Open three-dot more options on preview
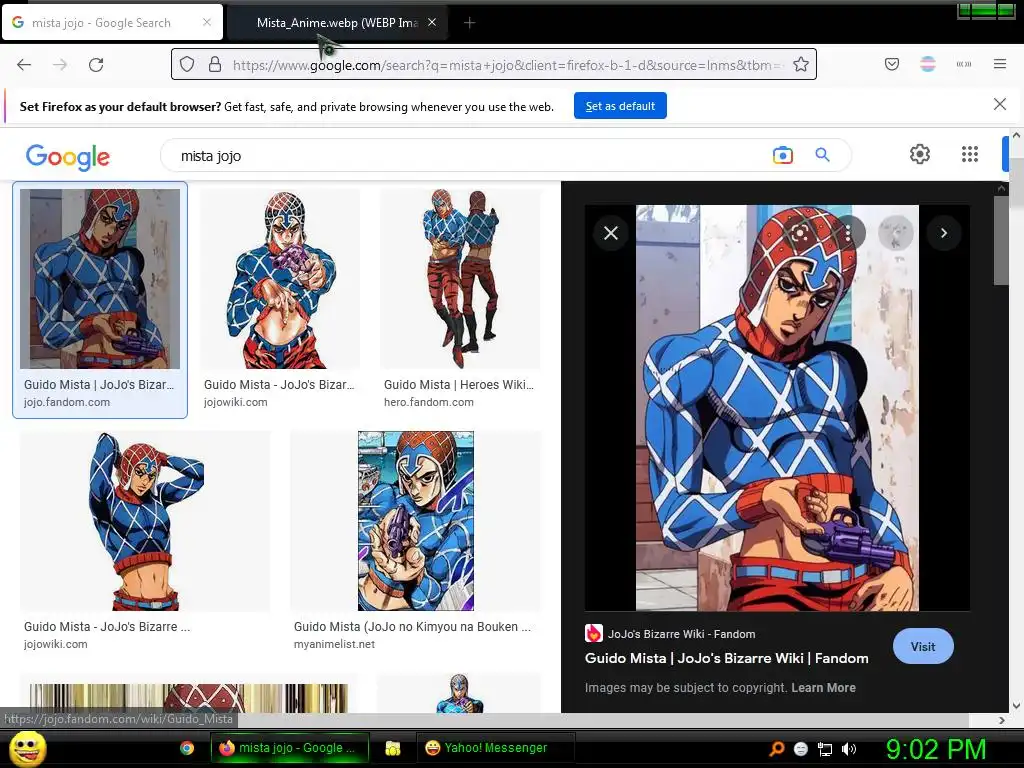Viewport: 1024px width, 768px height. coord(848,233)
